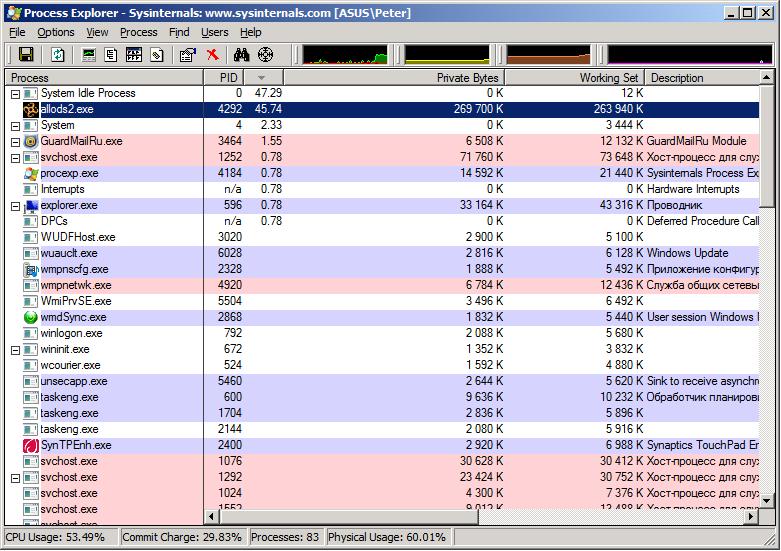Click the GuardMailRu.exe process icon
The width and height of the screenshot is (781, 551).
[x=30, y=141]
